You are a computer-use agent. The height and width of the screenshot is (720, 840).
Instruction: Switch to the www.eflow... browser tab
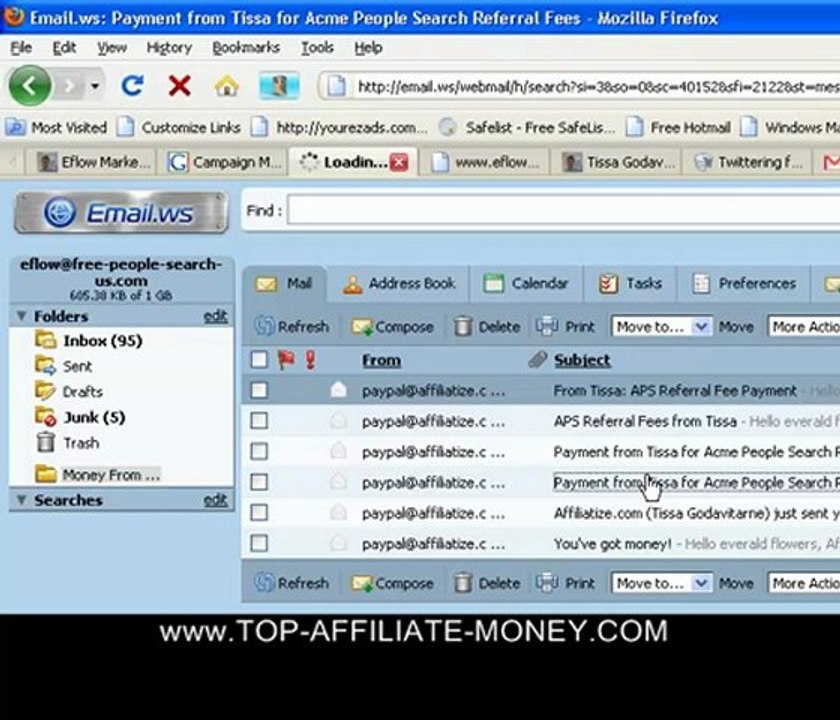485,162
